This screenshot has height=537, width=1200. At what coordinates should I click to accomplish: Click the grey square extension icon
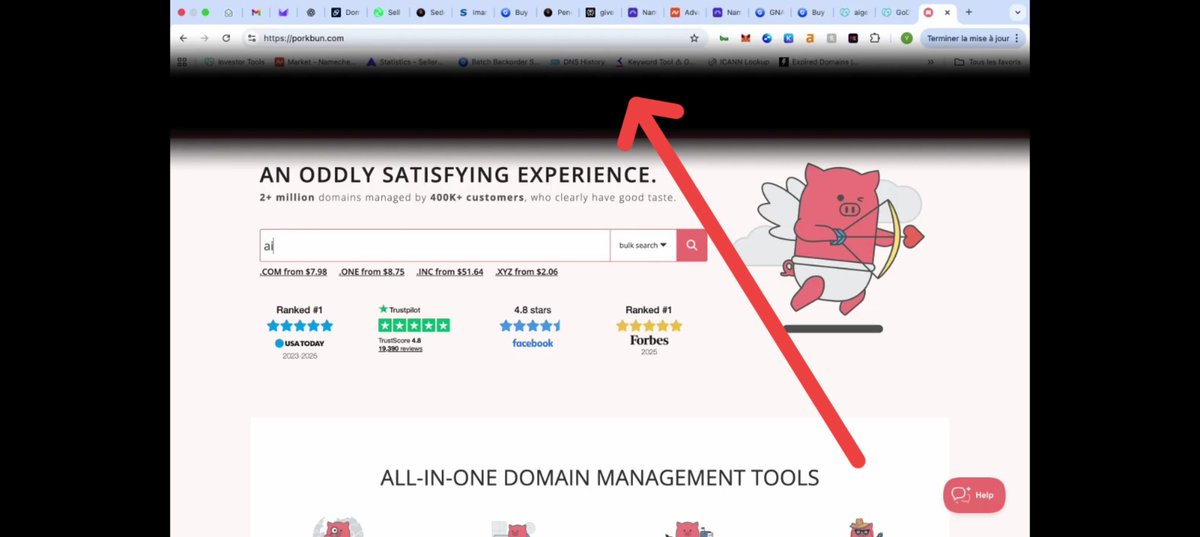point(832,38)
